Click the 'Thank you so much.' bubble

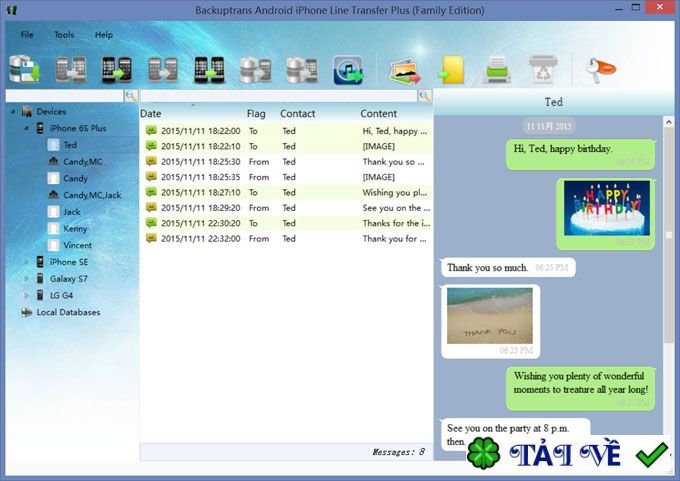click(x=508, y=268)
